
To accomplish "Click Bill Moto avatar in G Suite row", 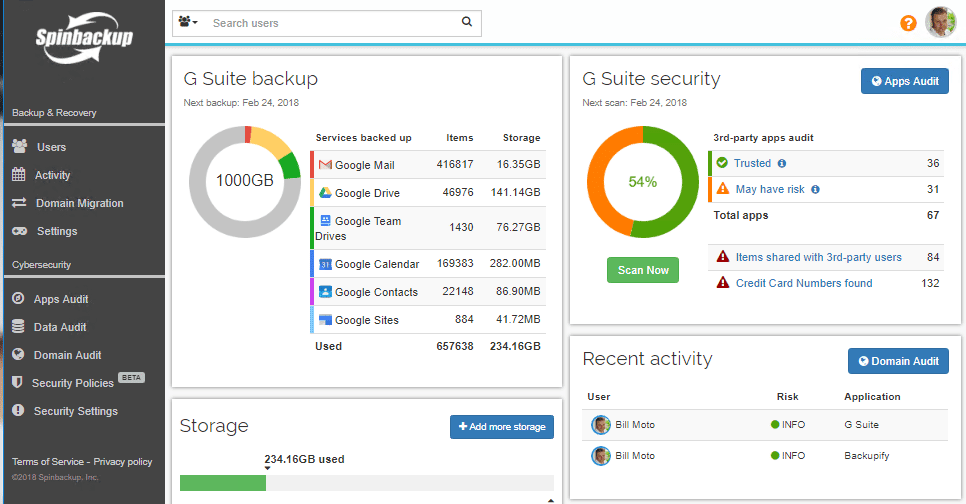I will pyautogui.click(x=601, y=425).
